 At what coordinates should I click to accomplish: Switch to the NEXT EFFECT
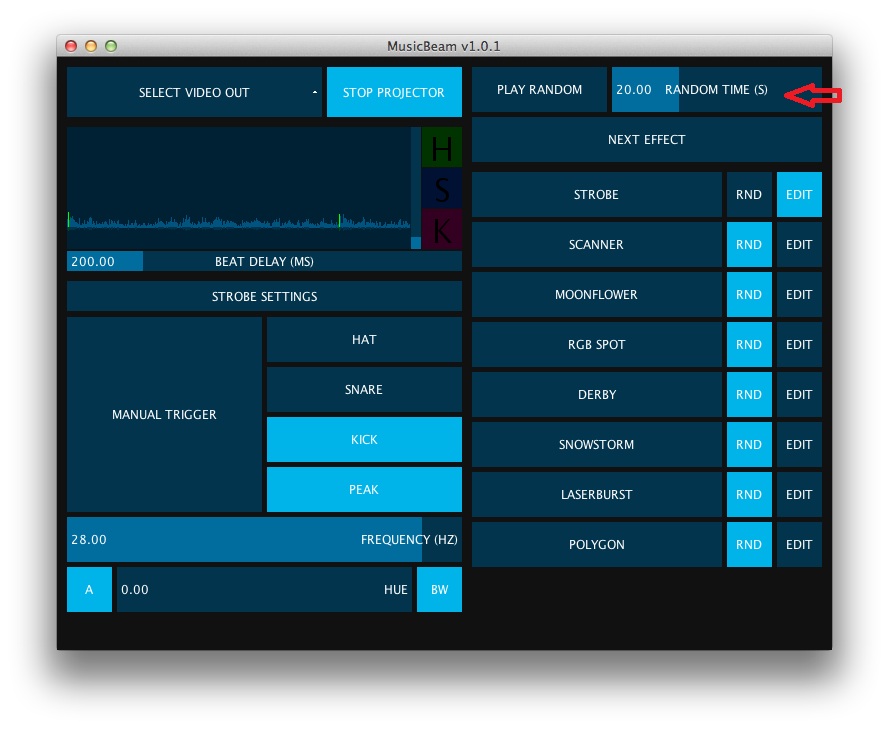tap(646, 139)
